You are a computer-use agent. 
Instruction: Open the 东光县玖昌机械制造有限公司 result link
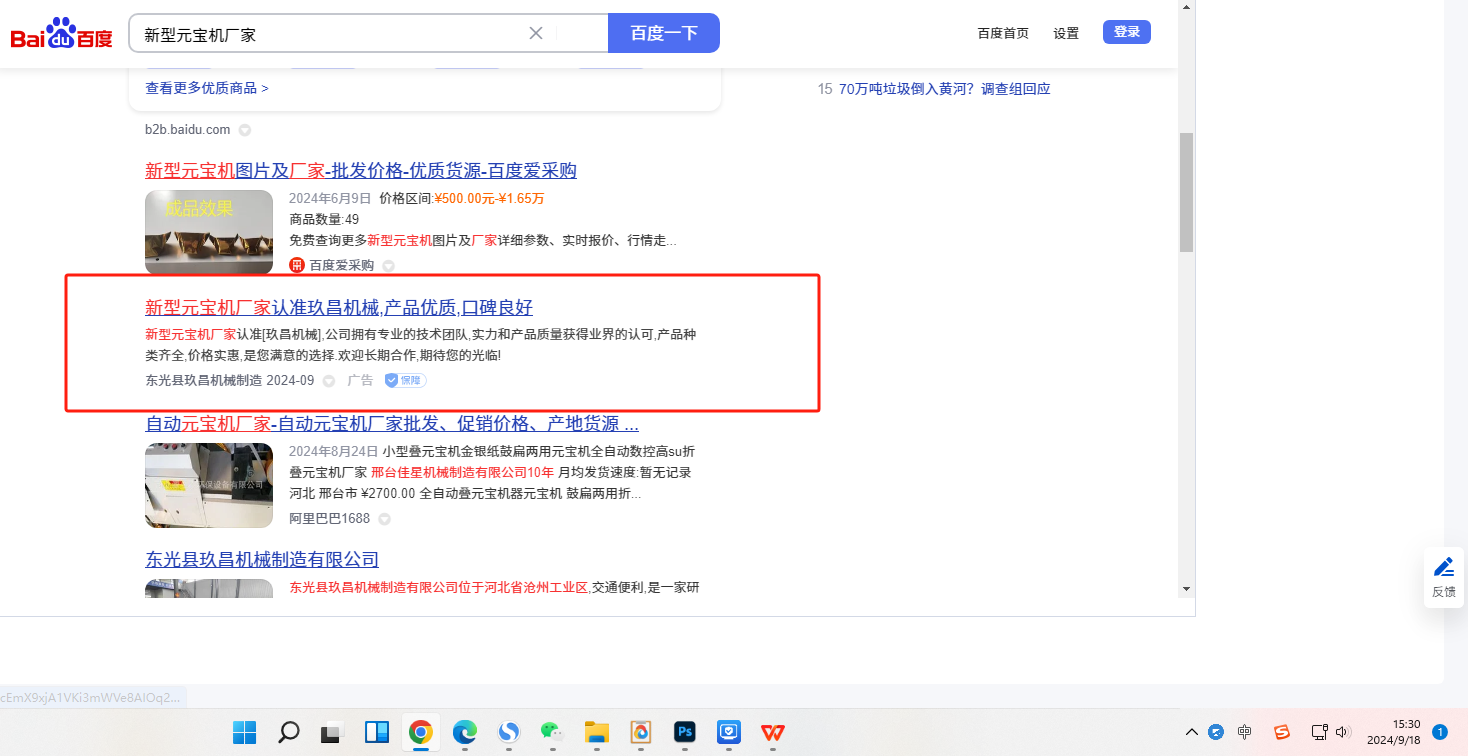click(x=262, y=559)
